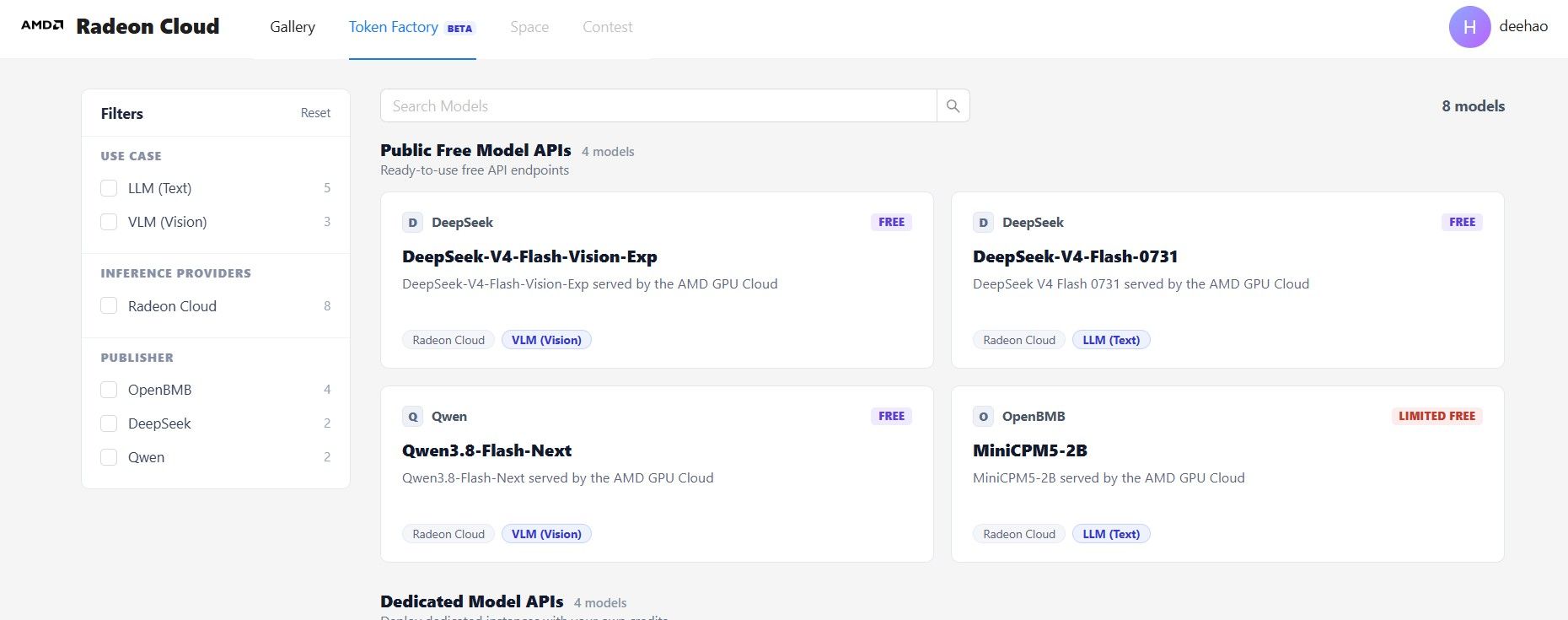
Task: Check the VLM (Vision) filter box
Action: 109,222
